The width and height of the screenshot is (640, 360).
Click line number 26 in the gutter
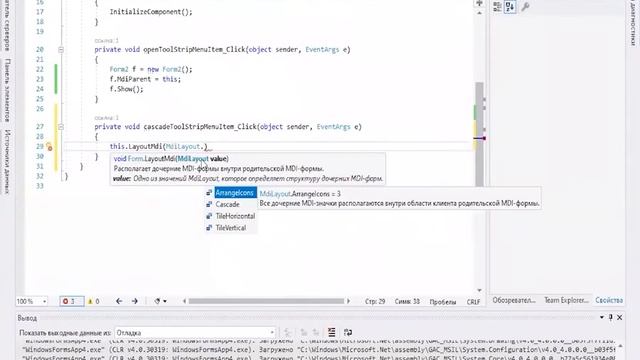click(39, 109)
